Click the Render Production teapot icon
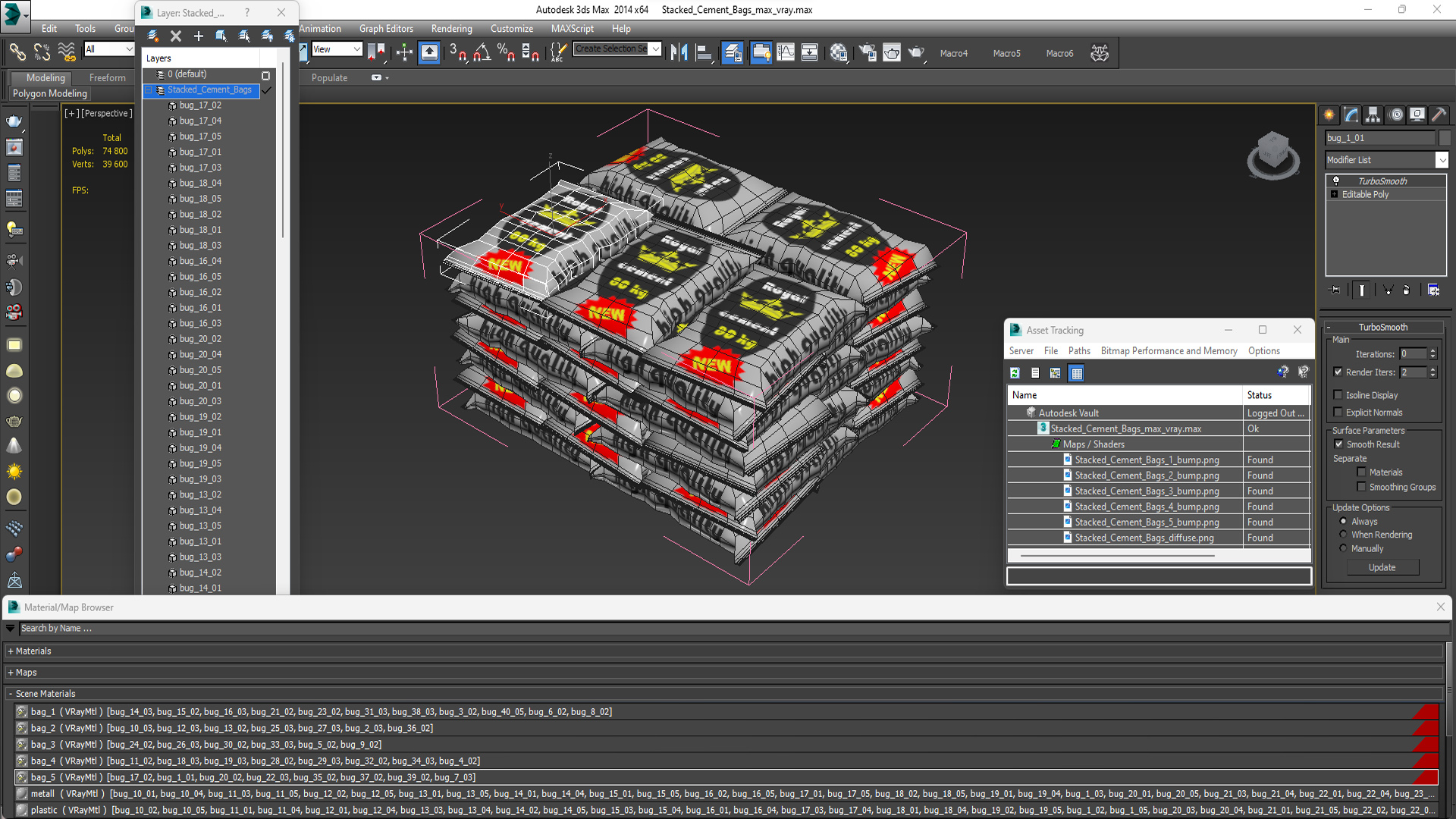 (916, 52)
